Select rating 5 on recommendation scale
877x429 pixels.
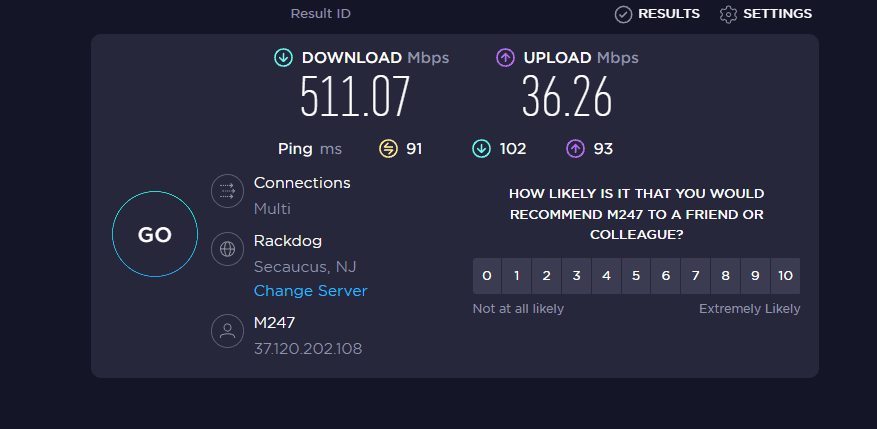click(x=636, y=276)
